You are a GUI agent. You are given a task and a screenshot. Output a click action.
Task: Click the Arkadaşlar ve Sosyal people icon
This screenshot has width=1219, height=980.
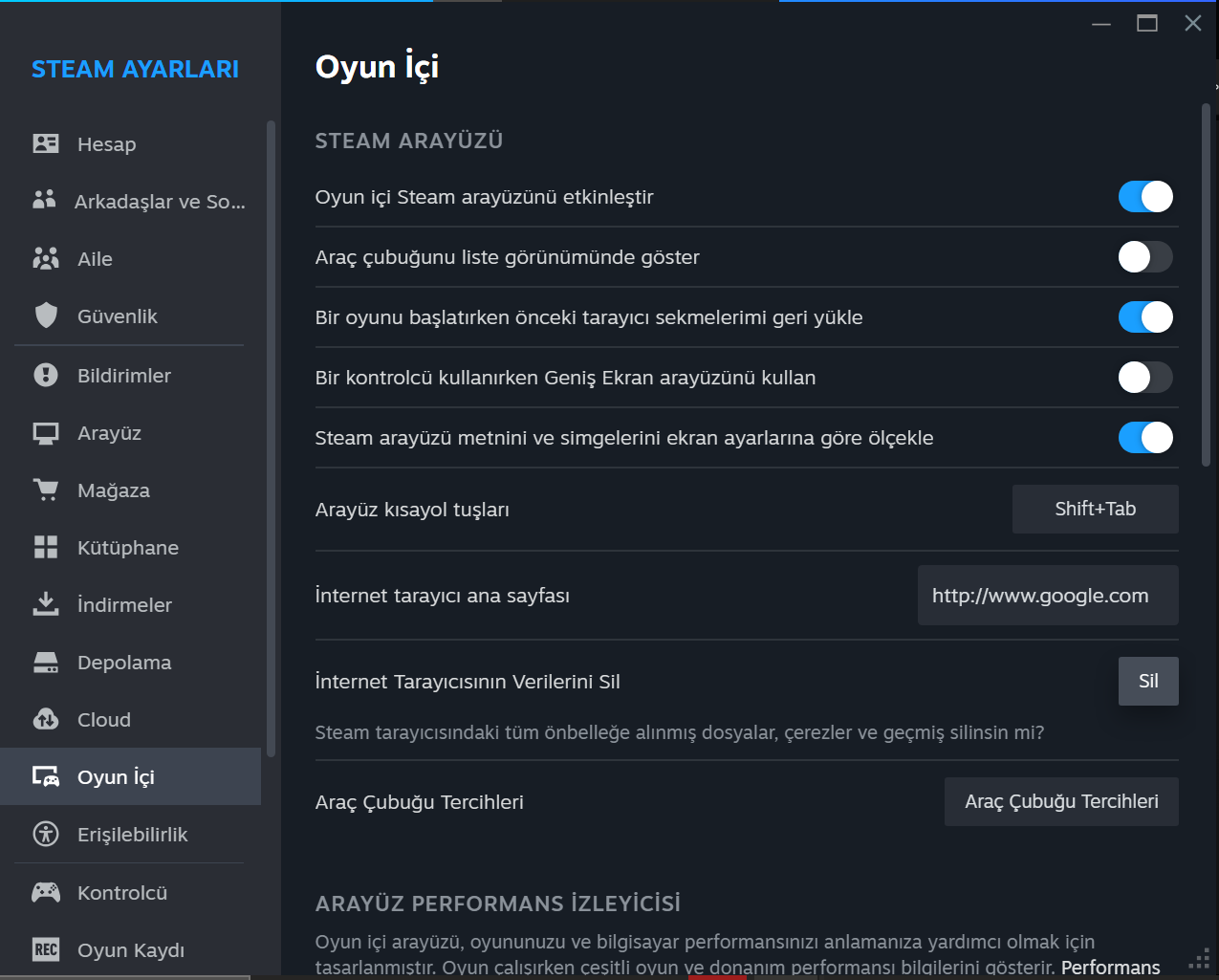[44, 199]
